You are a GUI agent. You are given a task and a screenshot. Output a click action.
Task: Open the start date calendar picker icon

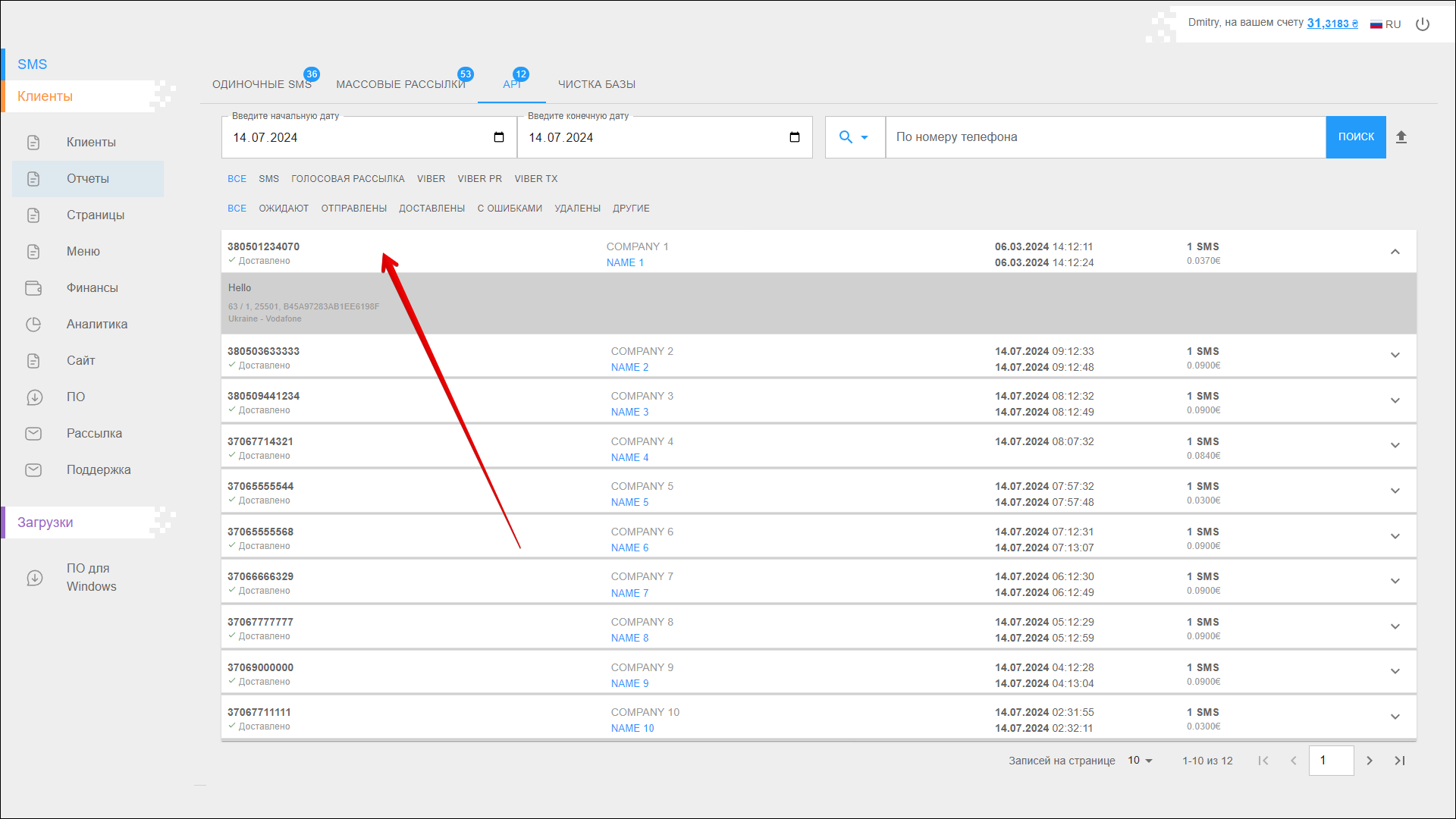[x=498, y=137]
